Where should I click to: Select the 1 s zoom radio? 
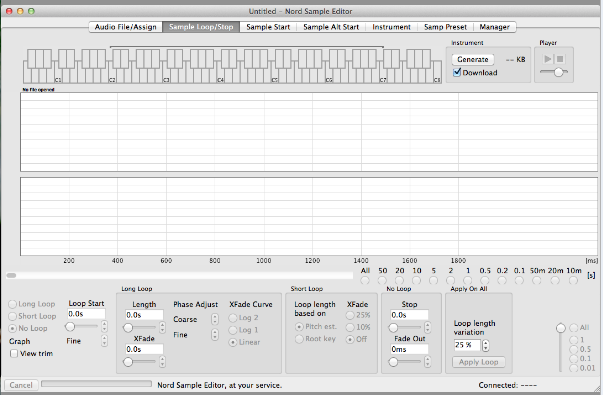(468, 280)
